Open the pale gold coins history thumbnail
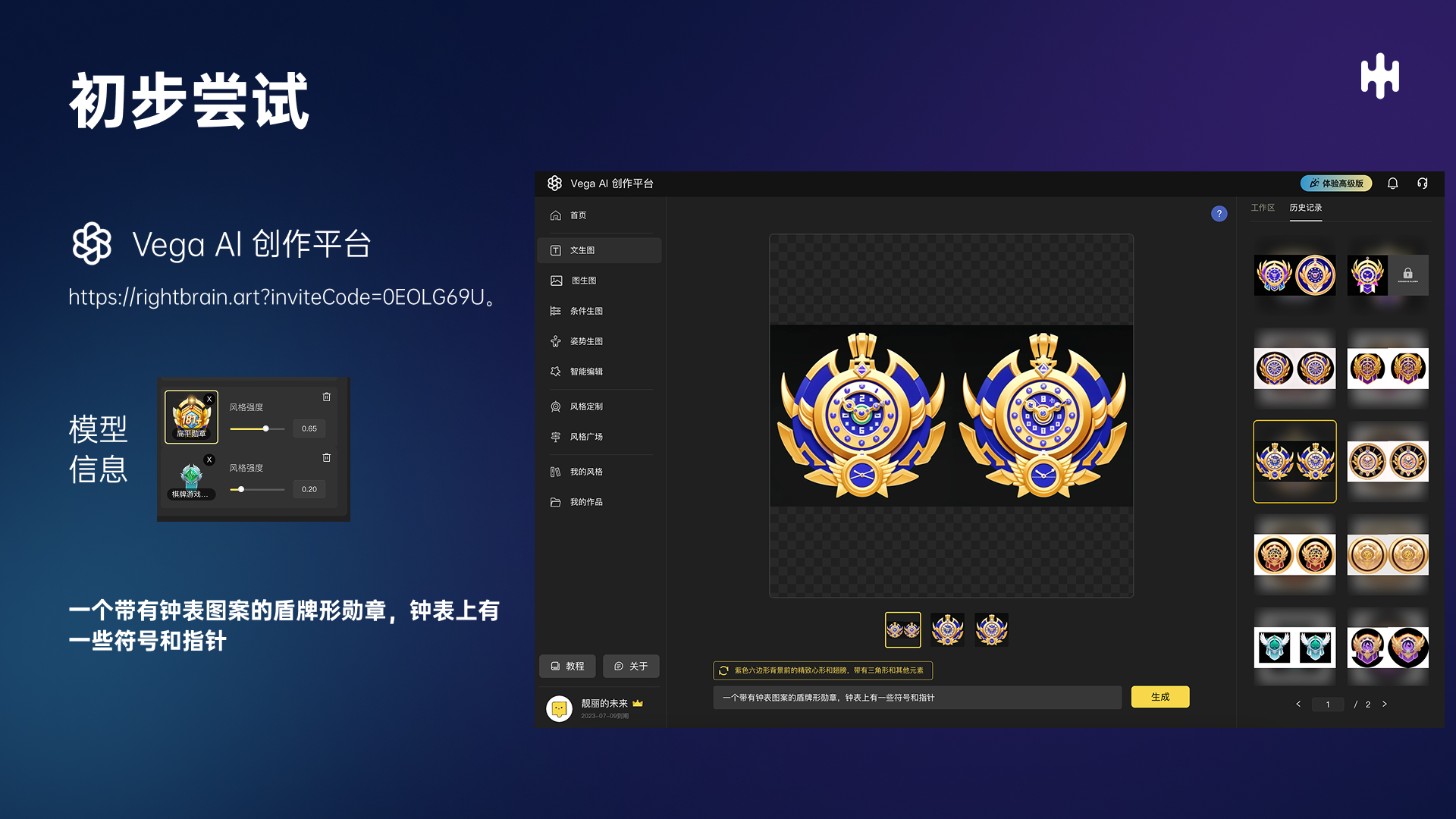The image size is (1456, 819). coord(1388,554)
